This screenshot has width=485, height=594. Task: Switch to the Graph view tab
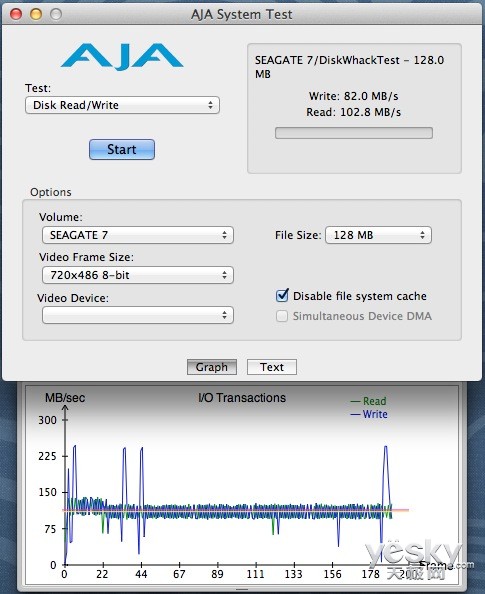[x=212, y=367]
